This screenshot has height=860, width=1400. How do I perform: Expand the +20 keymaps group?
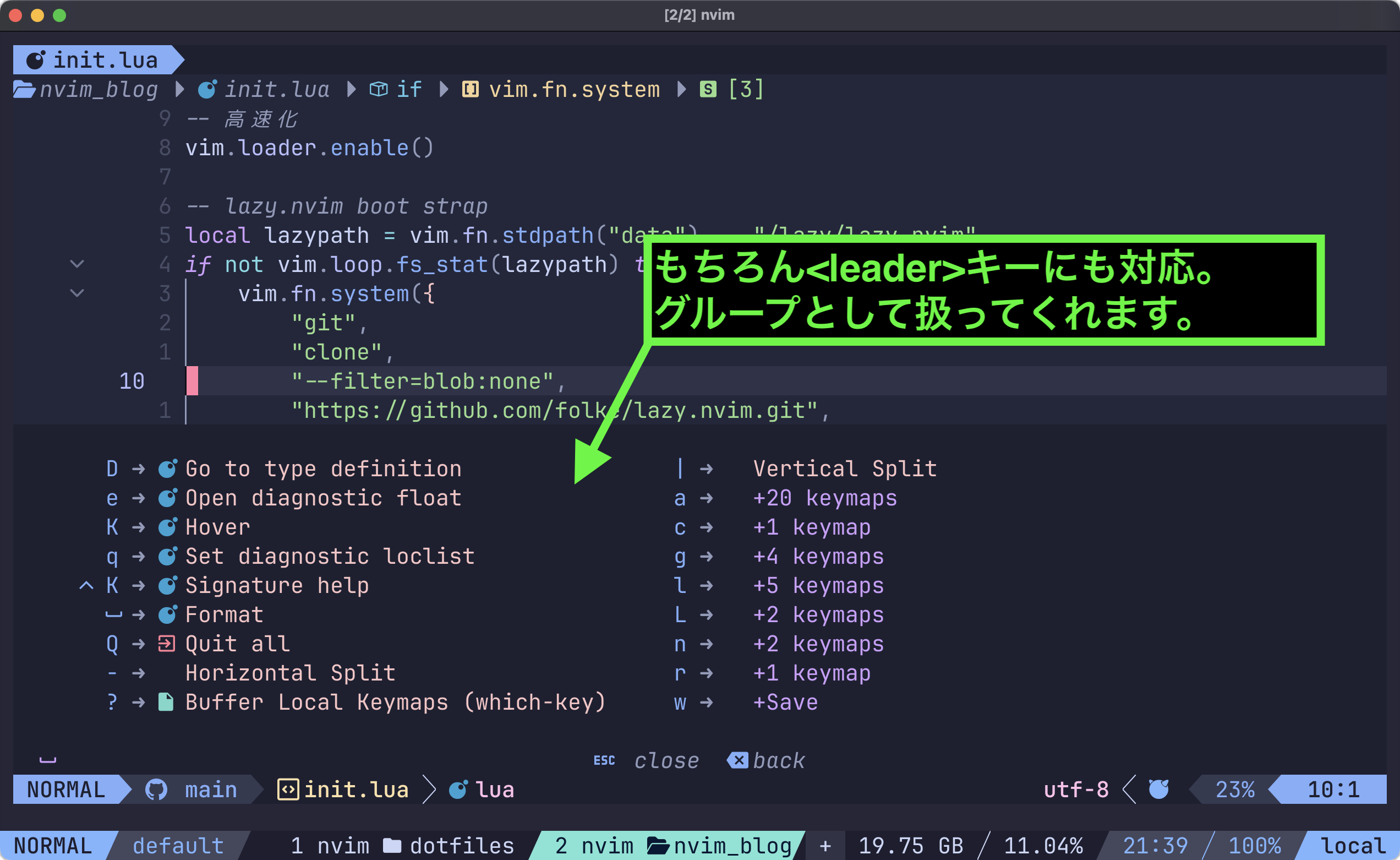click(x=824, y=498)
